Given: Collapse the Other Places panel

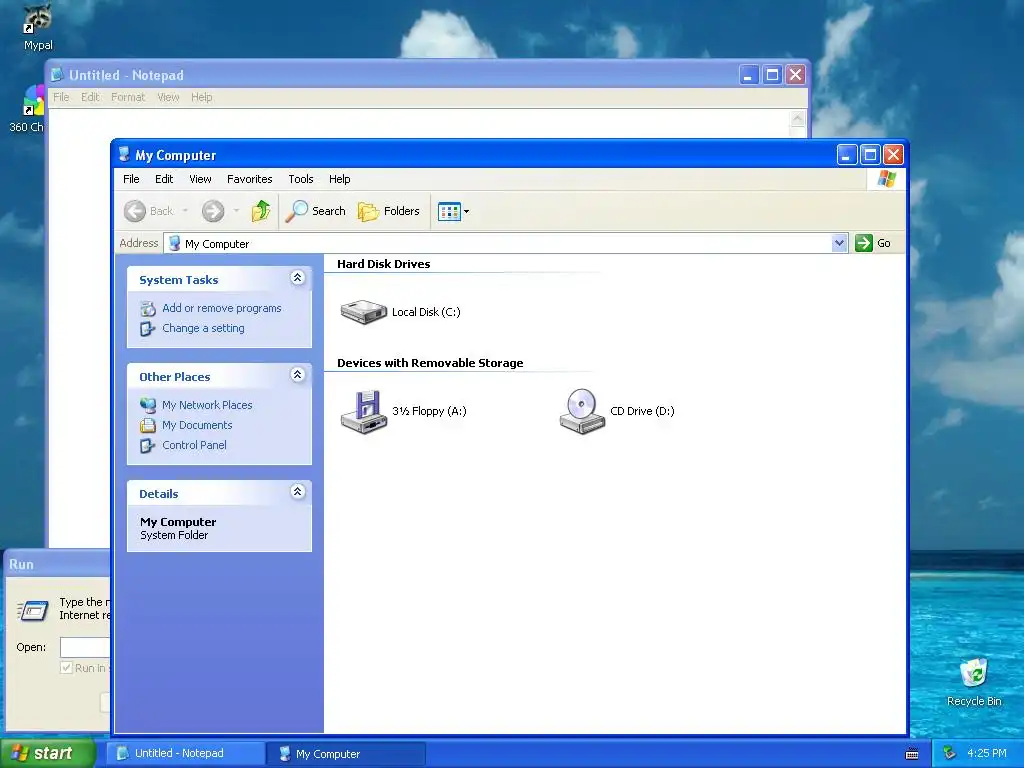Looking at the screenshot, I should [x=297, y=375].
